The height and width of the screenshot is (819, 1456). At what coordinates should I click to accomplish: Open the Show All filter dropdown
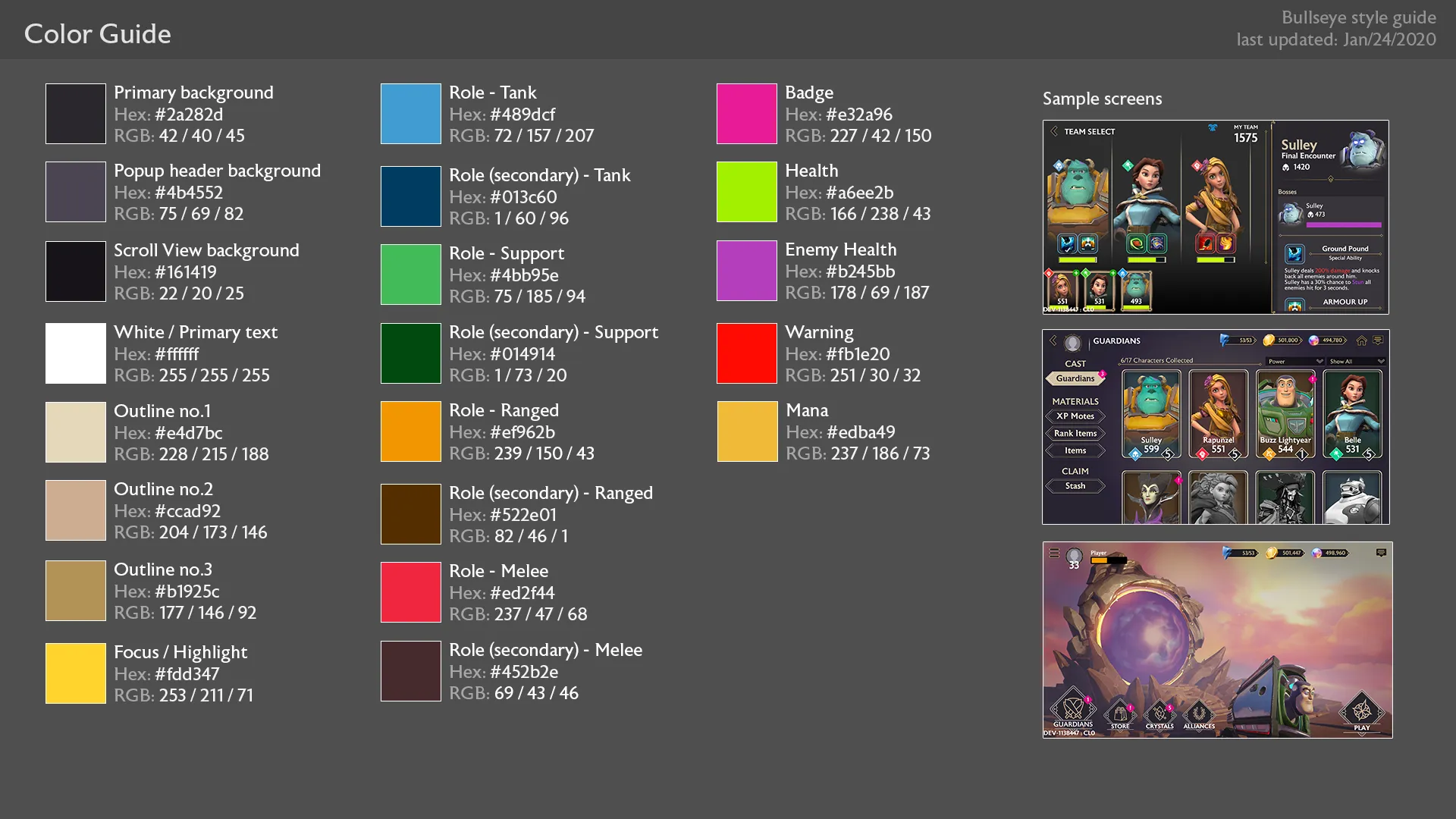tap(1357, 361)
